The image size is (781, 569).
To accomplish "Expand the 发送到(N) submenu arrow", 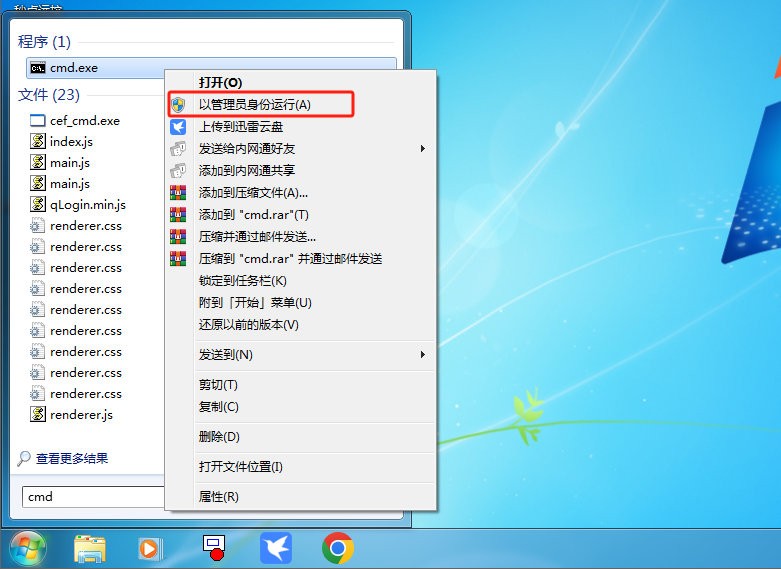I will point(422,355).
